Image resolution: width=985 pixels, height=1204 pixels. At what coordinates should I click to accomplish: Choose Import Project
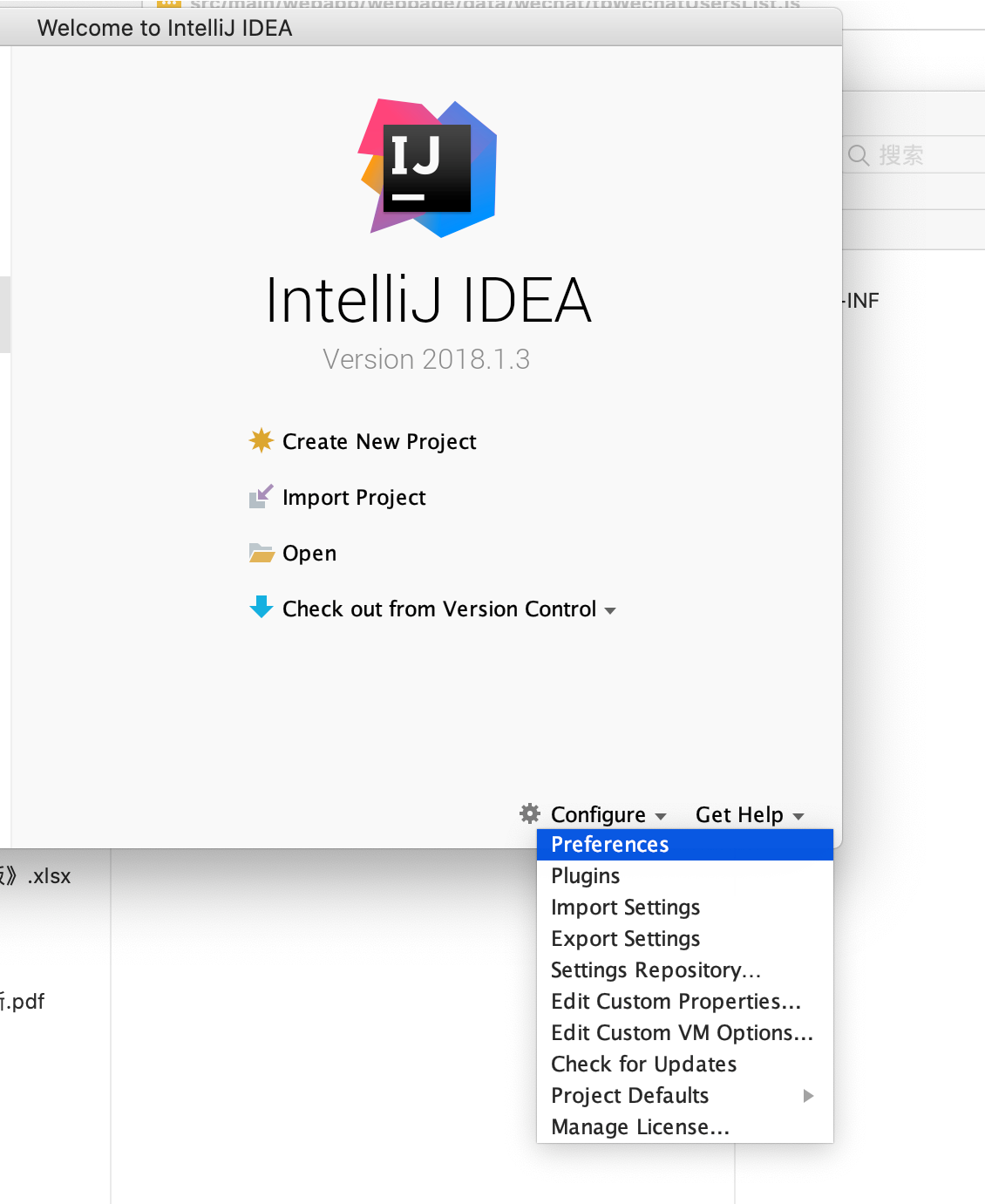[354, 497]
